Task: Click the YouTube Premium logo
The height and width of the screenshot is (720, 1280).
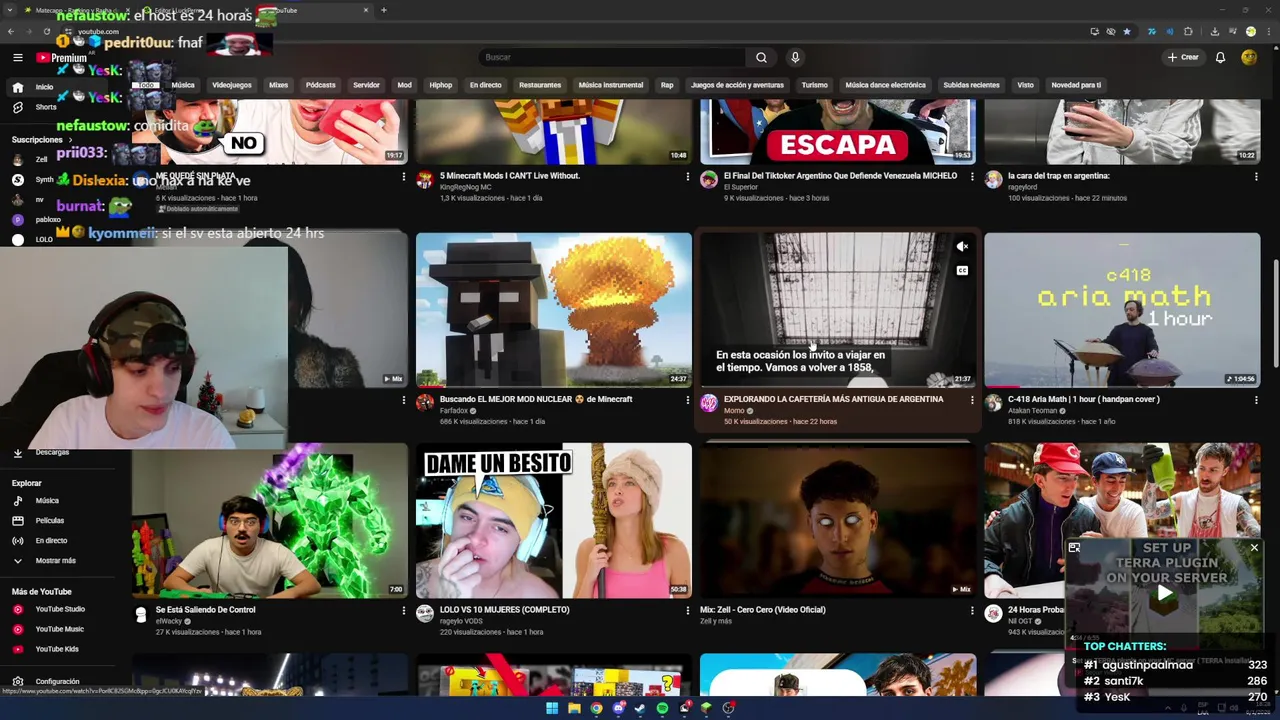Action: tap(62, 58)
